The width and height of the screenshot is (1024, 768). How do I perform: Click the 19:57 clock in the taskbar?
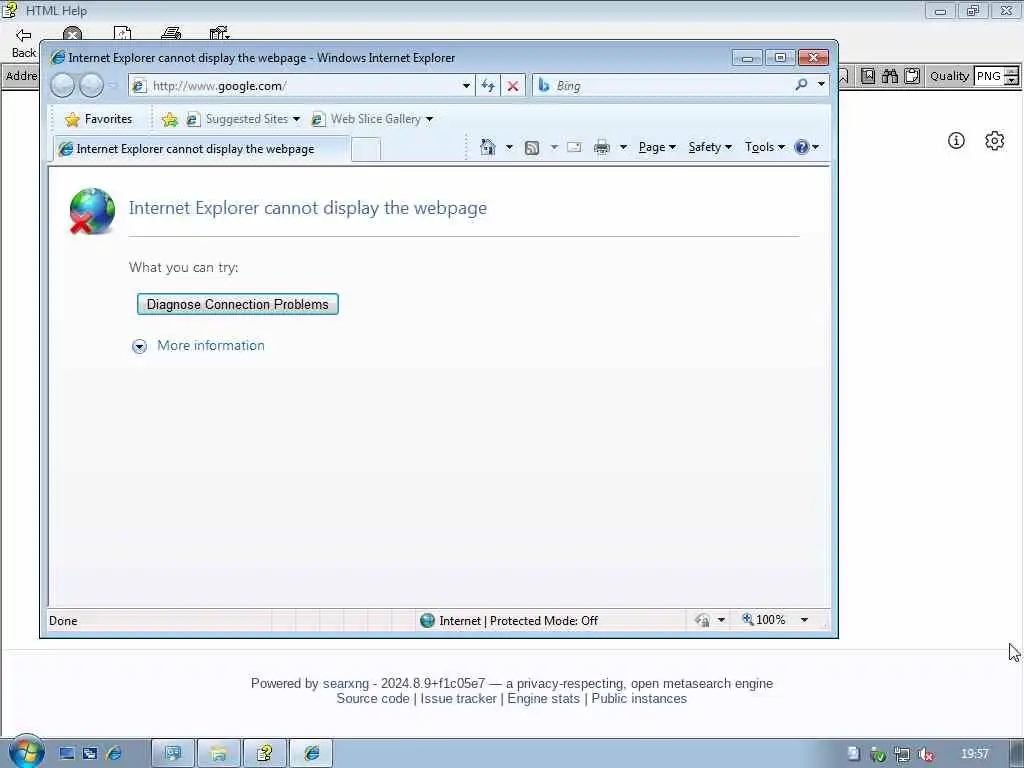pyautogui.click(x=974, y=754)
